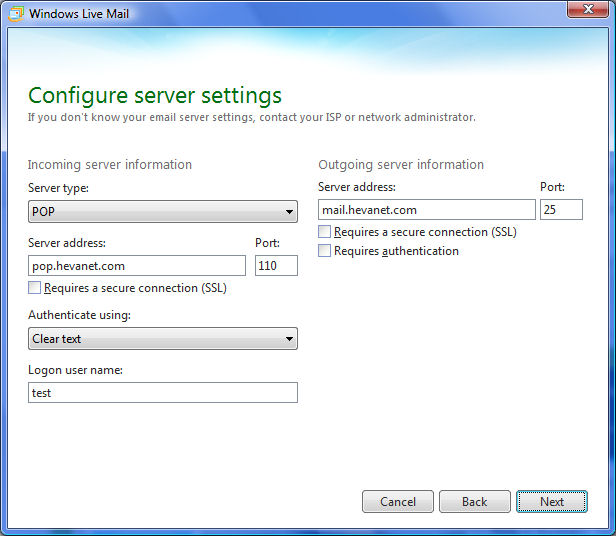Click the Logon user name field
This screenshot has height=536, width=616.
click(163, 393)
